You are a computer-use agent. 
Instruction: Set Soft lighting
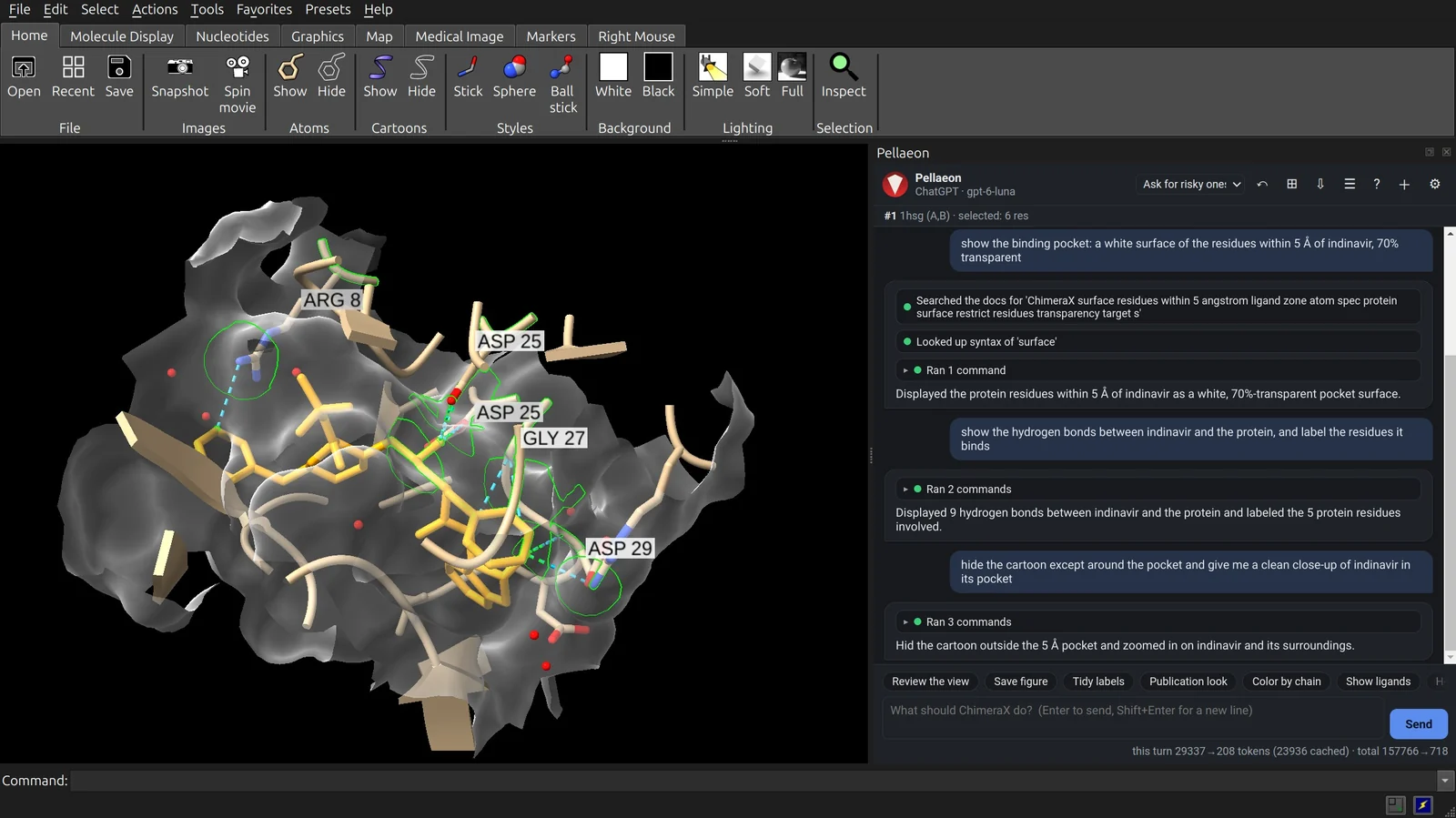[x=757, y=67]
